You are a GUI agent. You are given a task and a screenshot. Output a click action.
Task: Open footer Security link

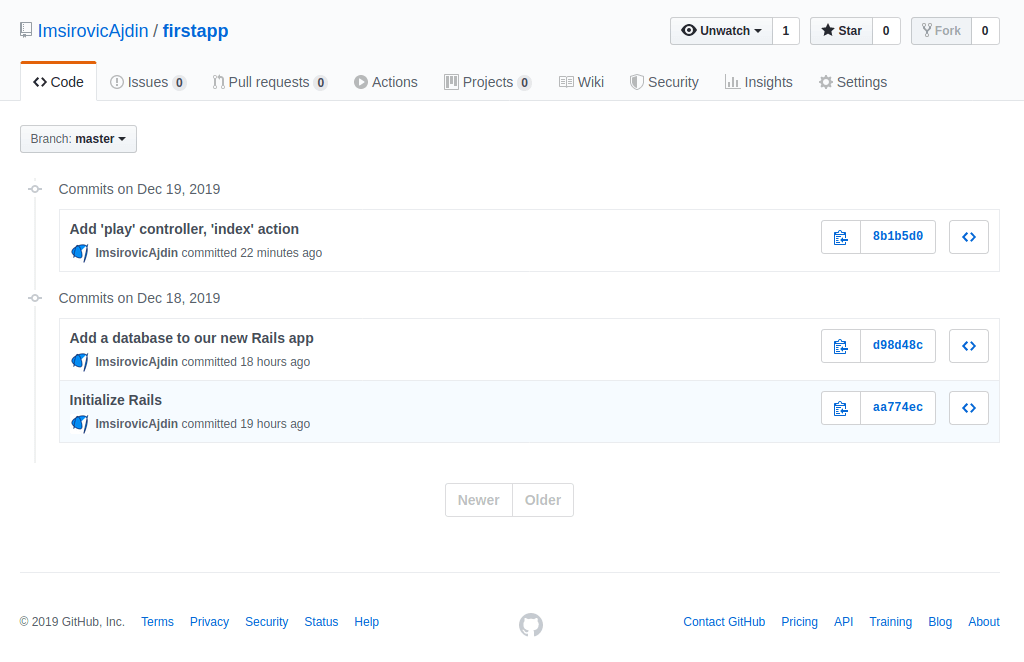click(x=266, y=622)
